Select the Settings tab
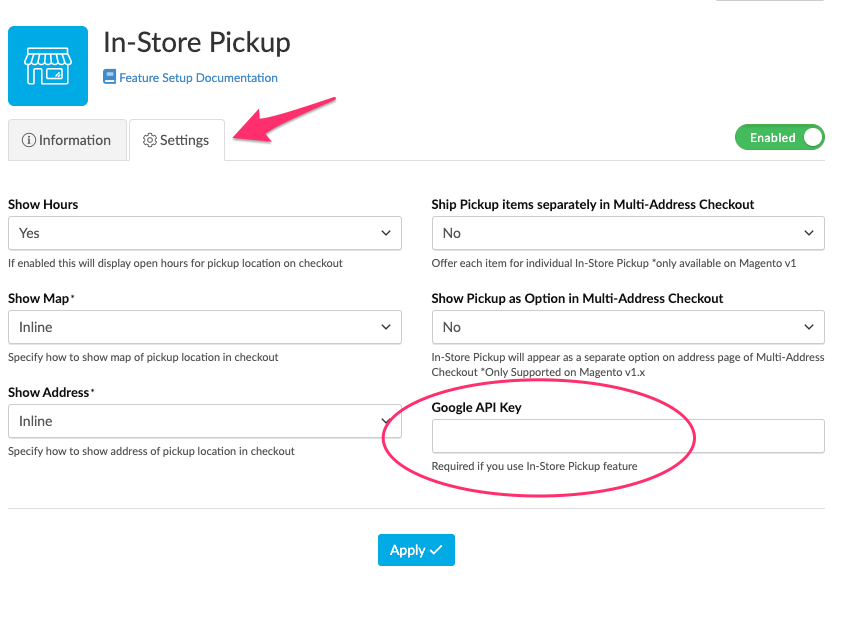Image resolution: width=854 pixels, height=621 pixels. (177, 140)
